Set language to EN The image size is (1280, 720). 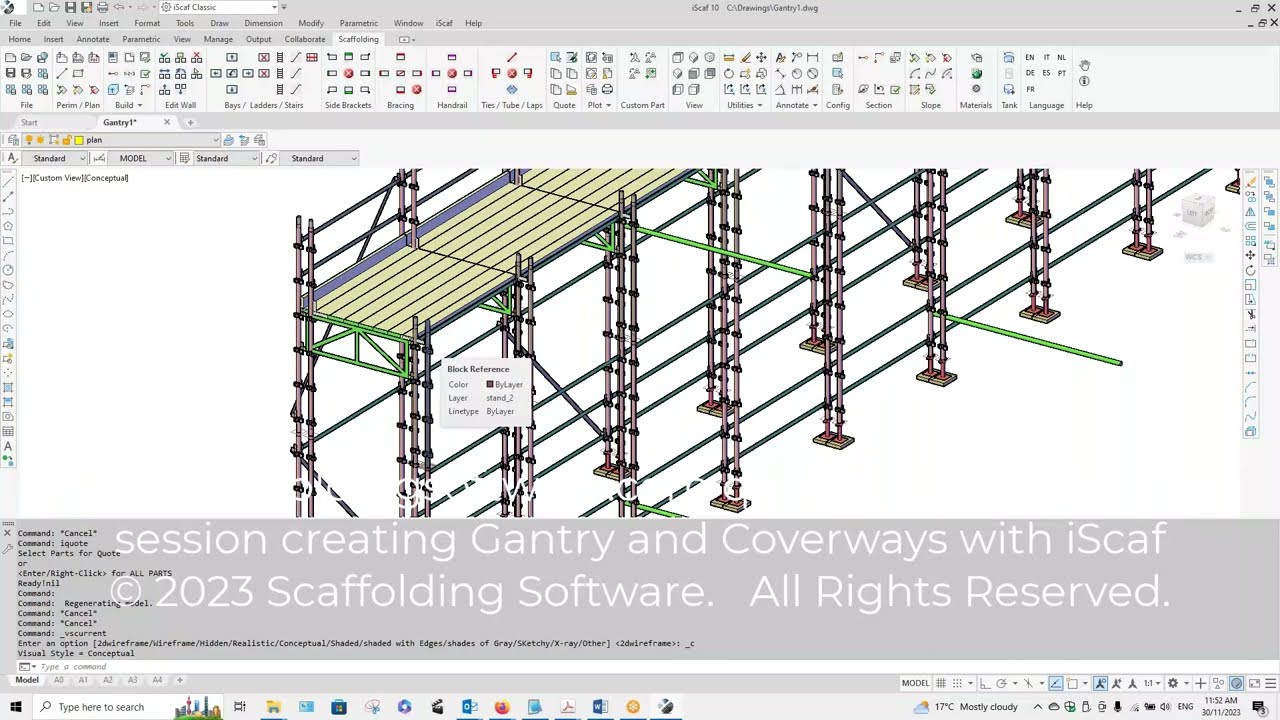pyautogui.click(x=1030, y=57)
